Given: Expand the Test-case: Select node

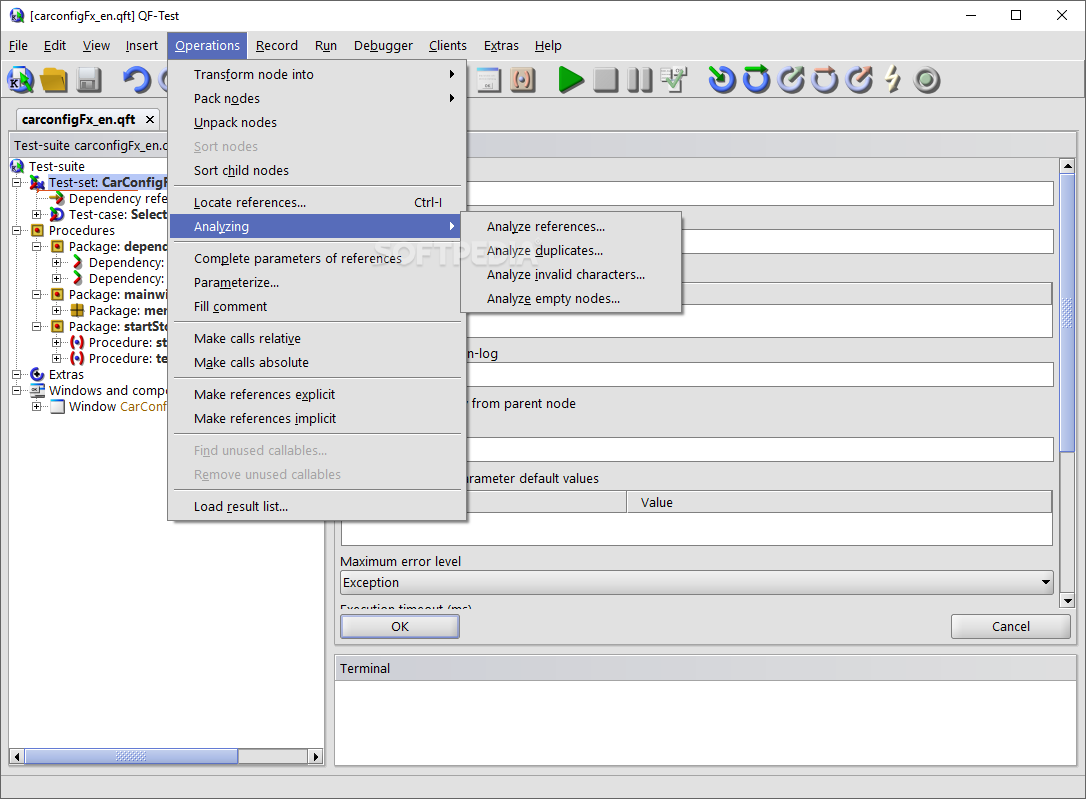Looking at the screenshot, I should pyautogui.click(x=37, y=215).
